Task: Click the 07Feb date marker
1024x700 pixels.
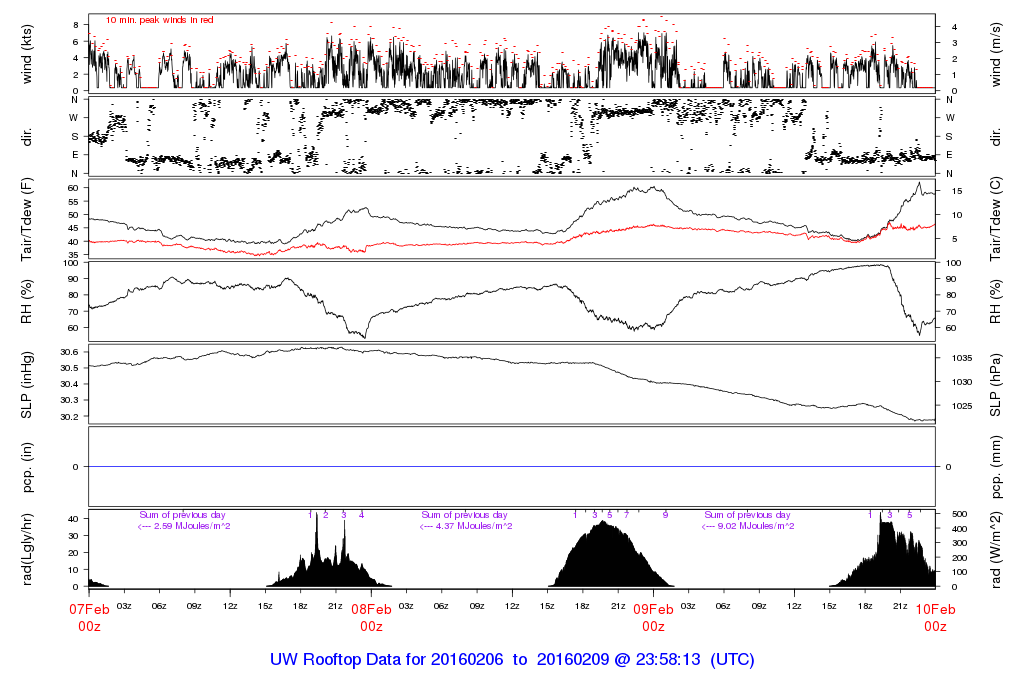Action: 89,608
